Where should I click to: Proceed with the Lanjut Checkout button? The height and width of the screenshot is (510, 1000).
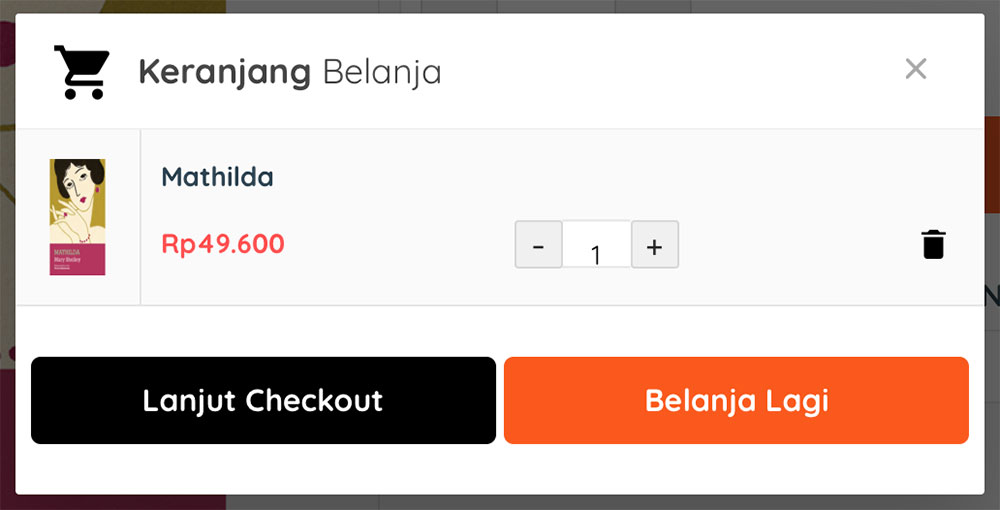(x=263, y=400)
